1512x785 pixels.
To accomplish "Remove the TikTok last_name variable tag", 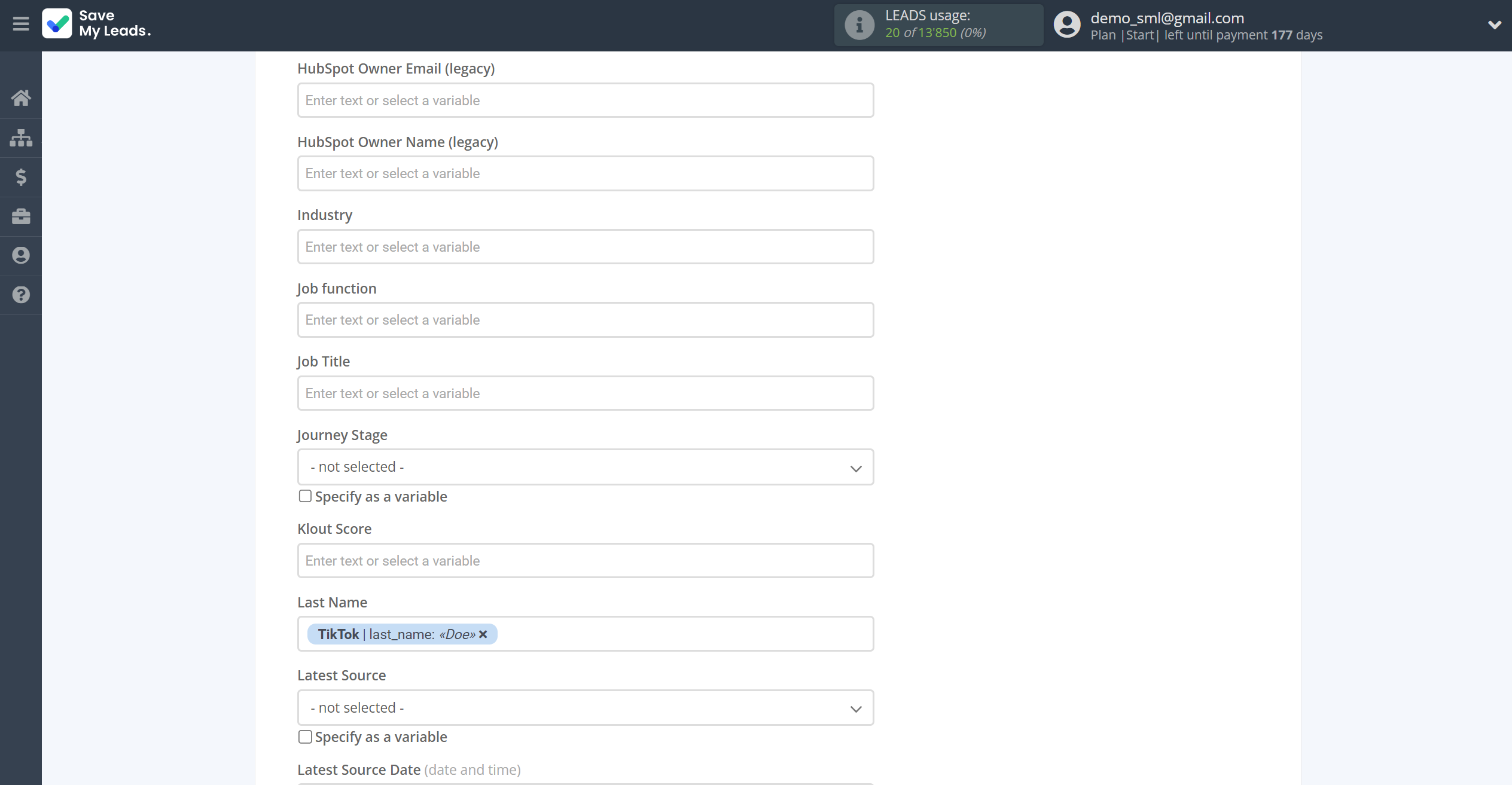I will point(483,634).
